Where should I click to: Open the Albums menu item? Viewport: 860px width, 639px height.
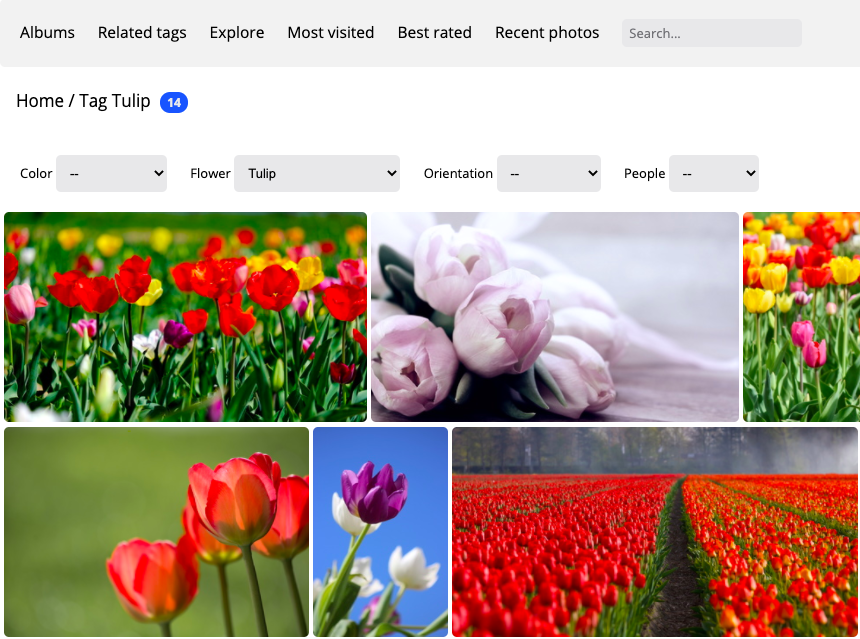click(47, 33)
